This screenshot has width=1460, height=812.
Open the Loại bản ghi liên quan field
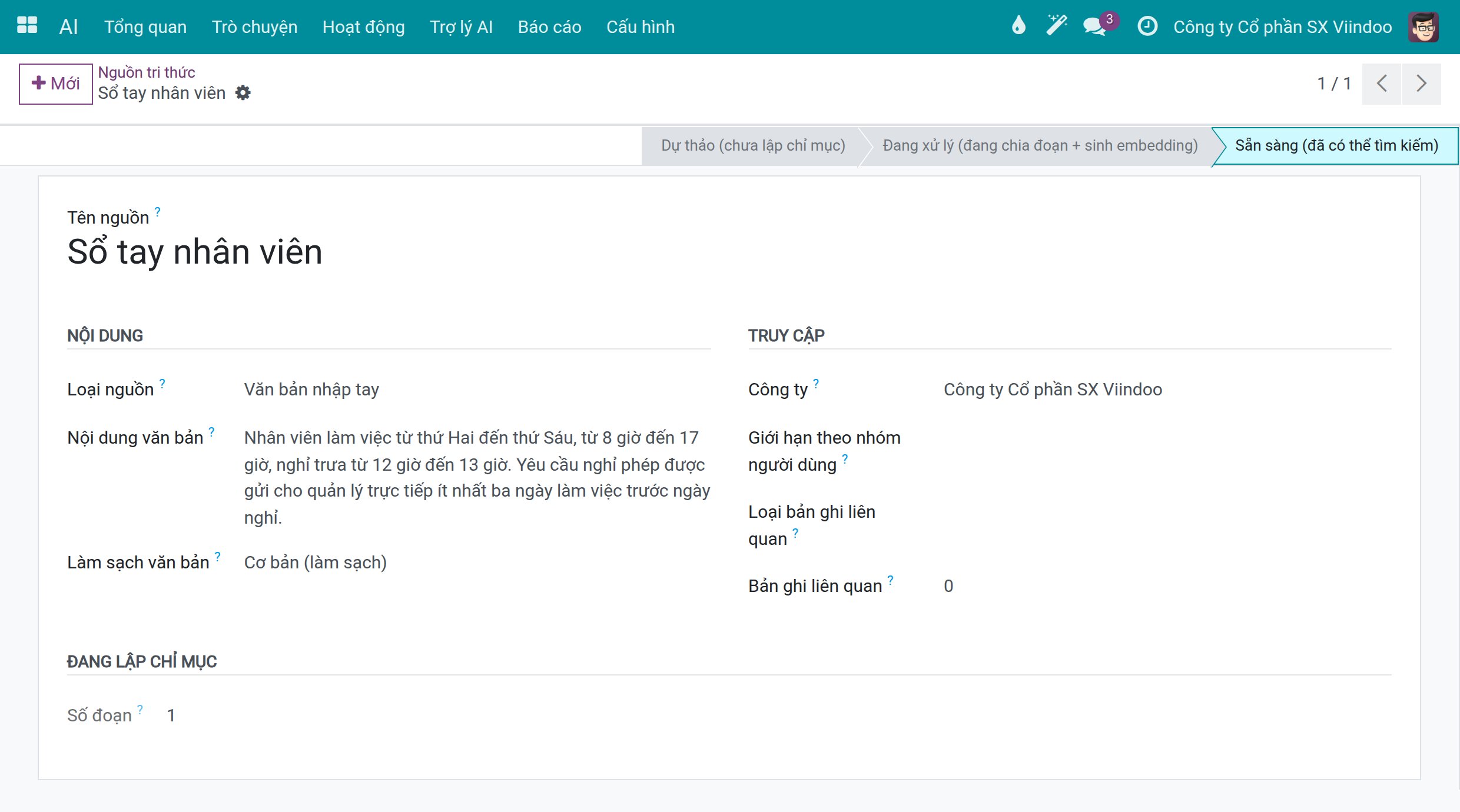tap(1167, 525)
